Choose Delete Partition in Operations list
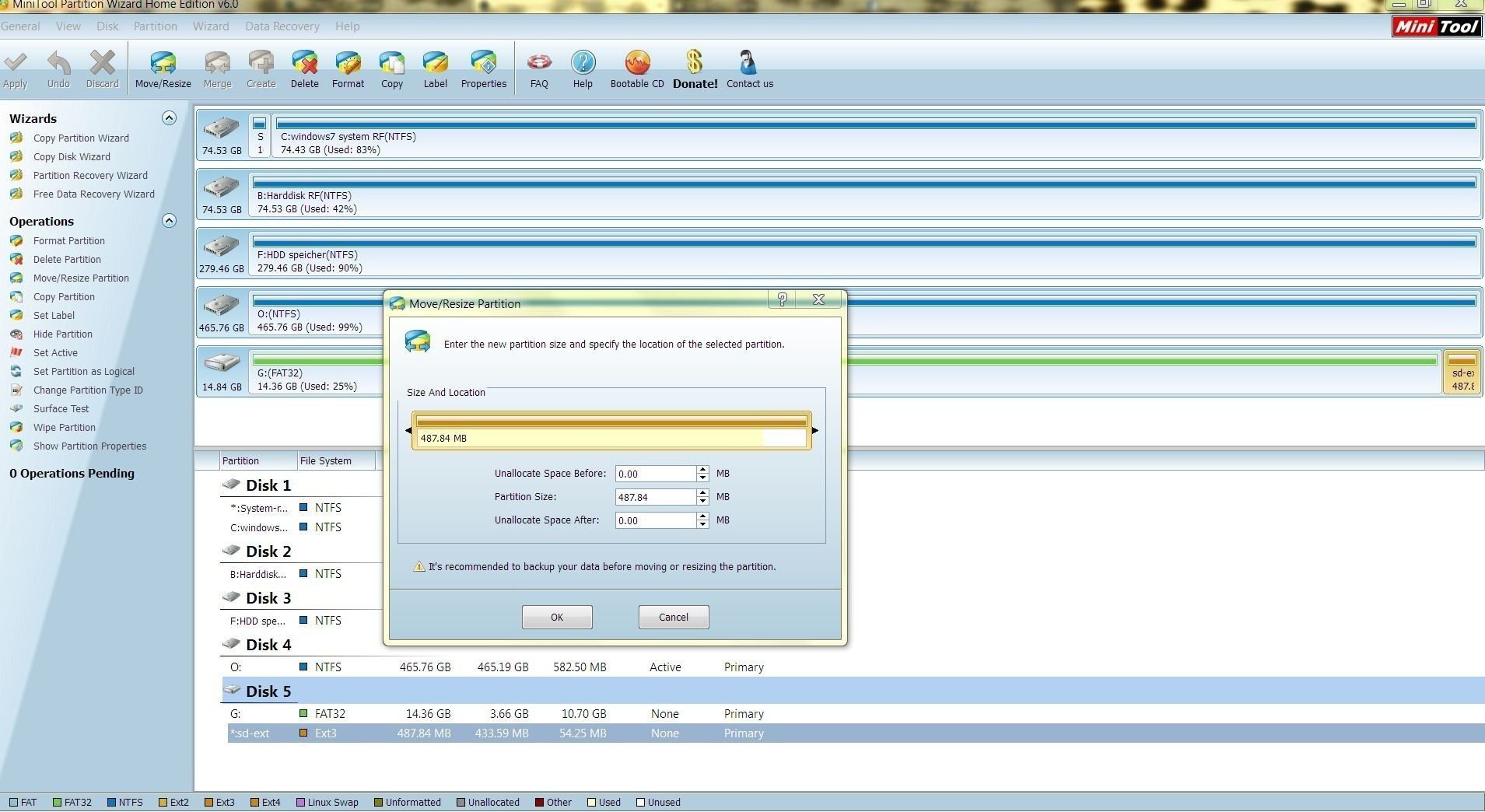1485x812 pixels. click(x=67, y=259)
